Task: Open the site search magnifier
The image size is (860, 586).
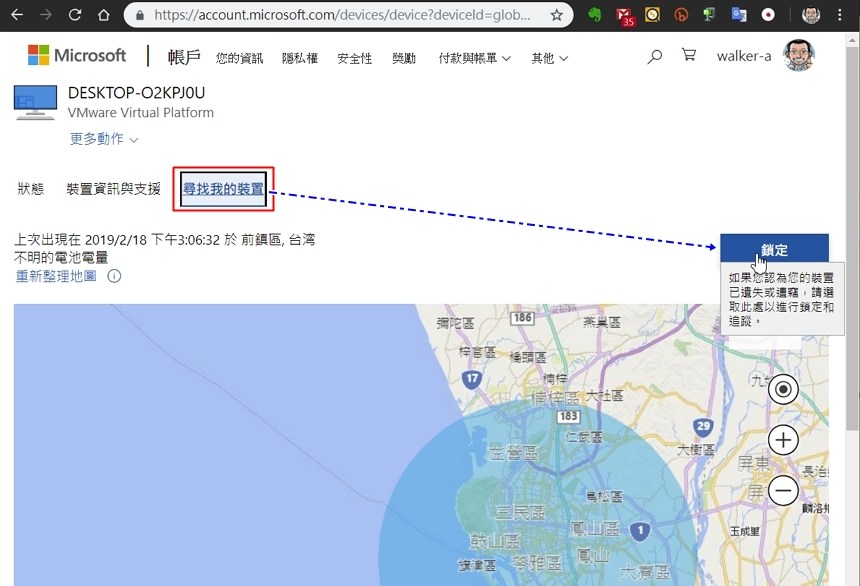Action: click(654, 56)
